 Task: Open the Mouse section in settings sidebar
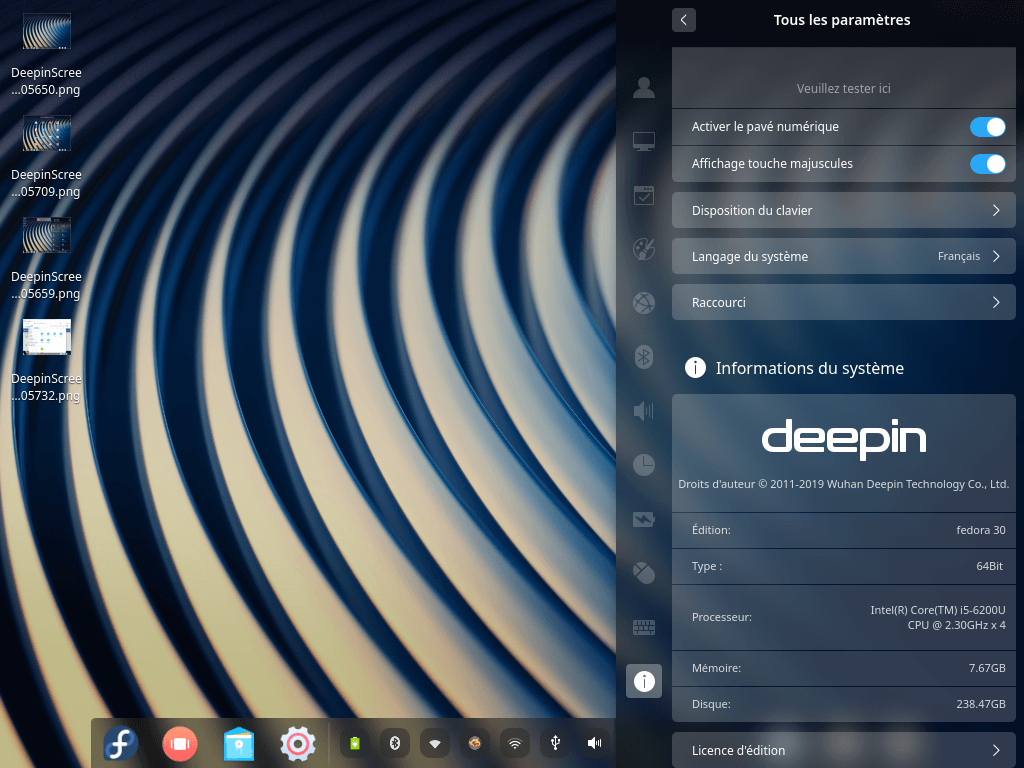[x=644, y=573]
